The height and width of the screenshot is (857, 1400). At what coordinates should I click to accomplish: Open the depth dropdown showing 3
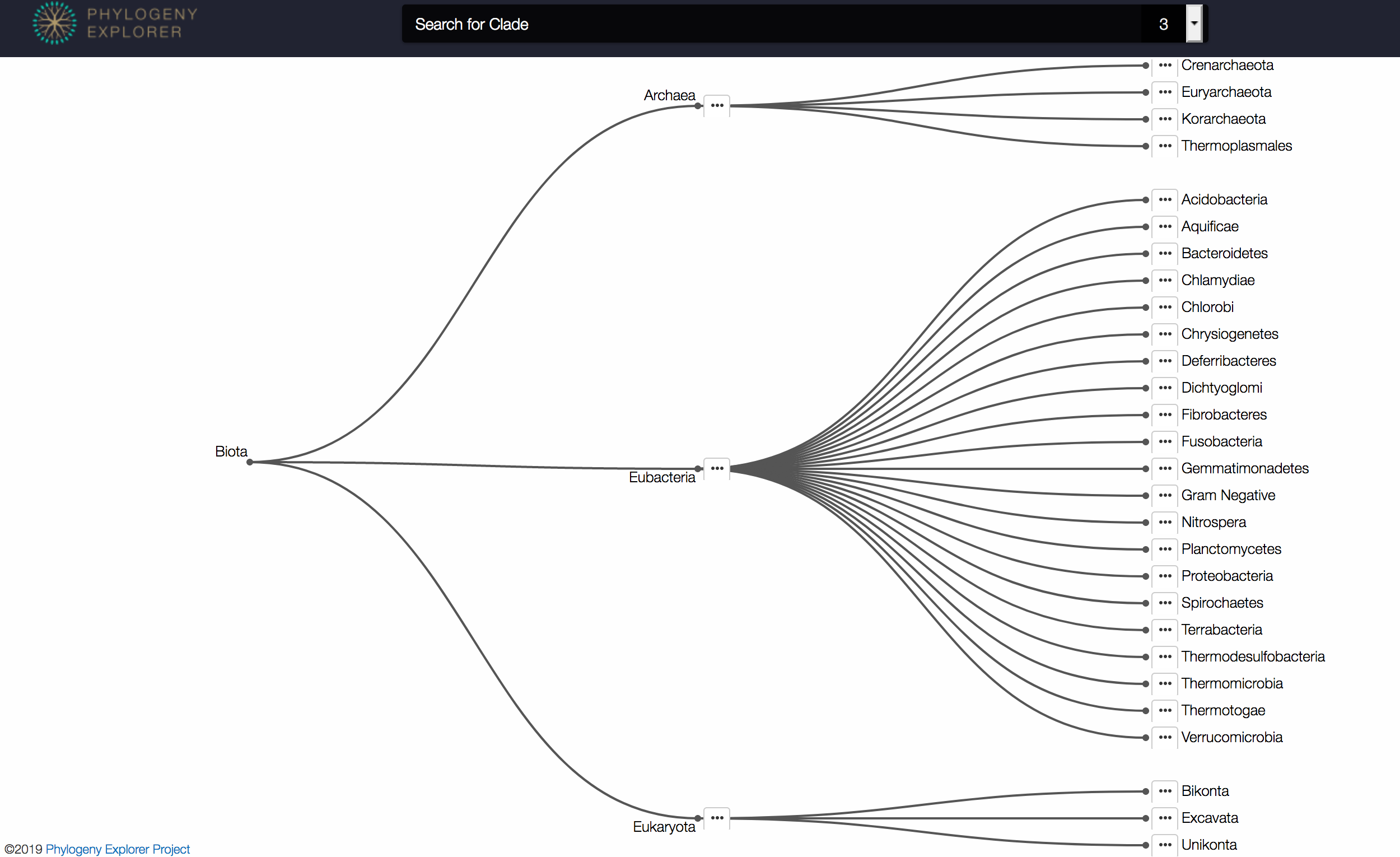point(1194,24)
